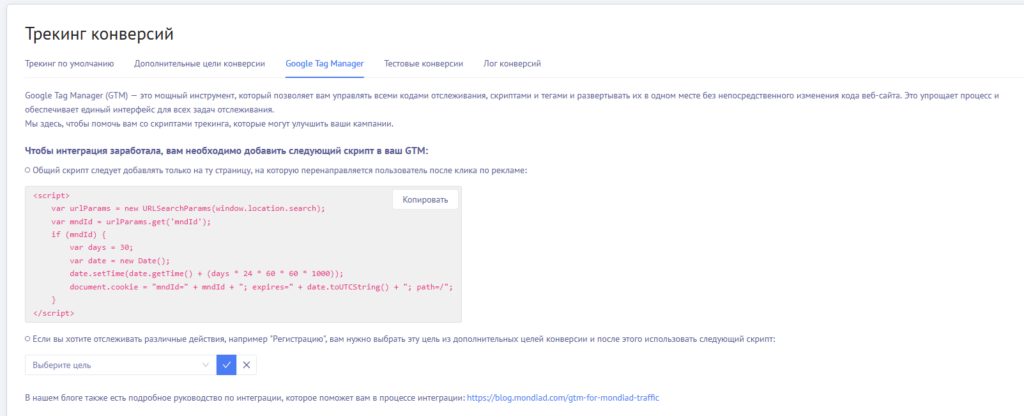
Task: Switch to Дополнительные цели конверсии tab
Action: click(x=199, y=64)
